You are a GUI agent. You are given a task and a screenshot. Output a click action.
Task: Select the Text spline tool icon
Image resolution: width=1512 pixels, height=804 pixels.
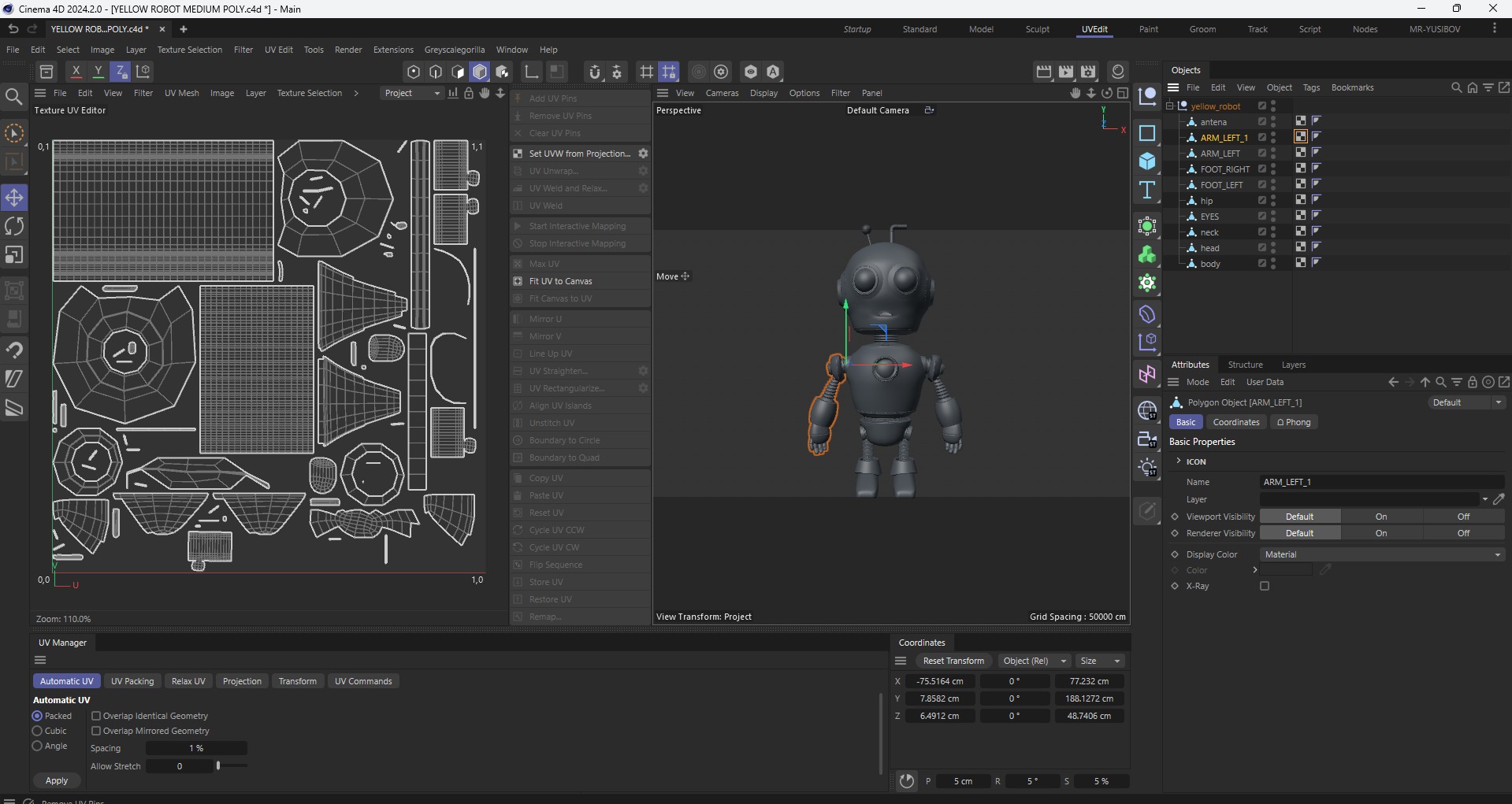1147,190
